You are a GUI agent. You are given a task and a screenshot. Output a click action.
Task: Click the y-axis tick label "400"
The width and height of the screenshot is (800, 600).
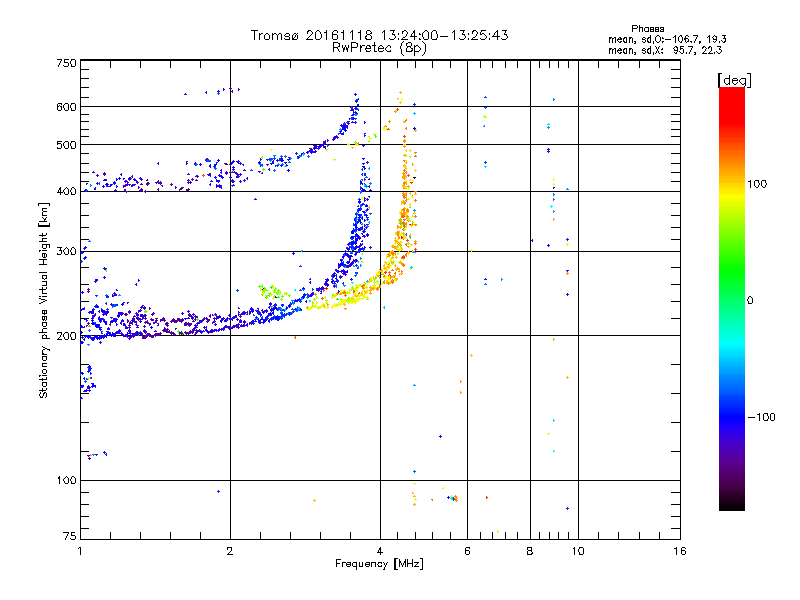pos(66,191)
